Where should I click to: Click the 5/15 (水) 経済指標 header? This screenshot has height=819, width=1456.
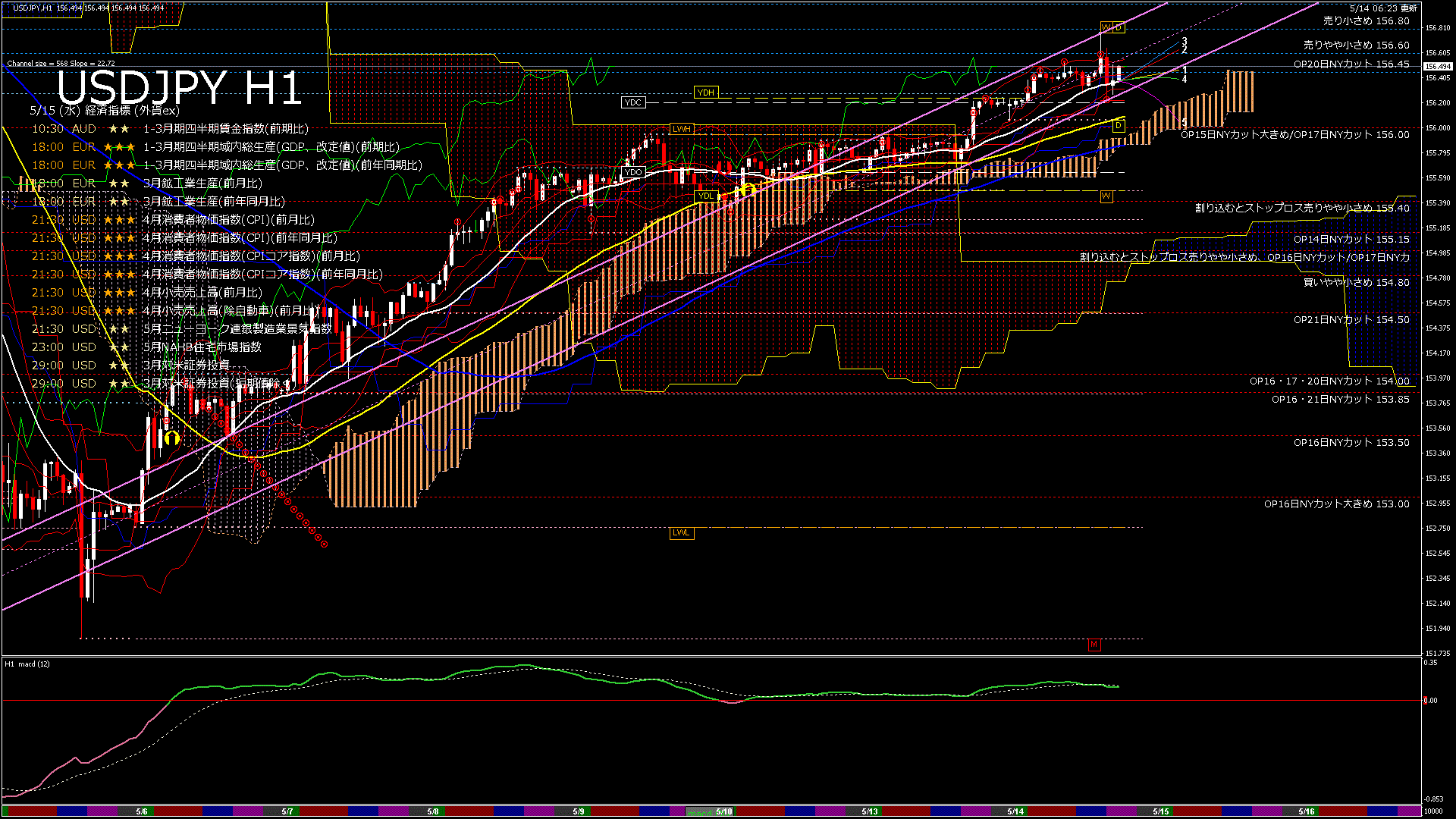105,111
